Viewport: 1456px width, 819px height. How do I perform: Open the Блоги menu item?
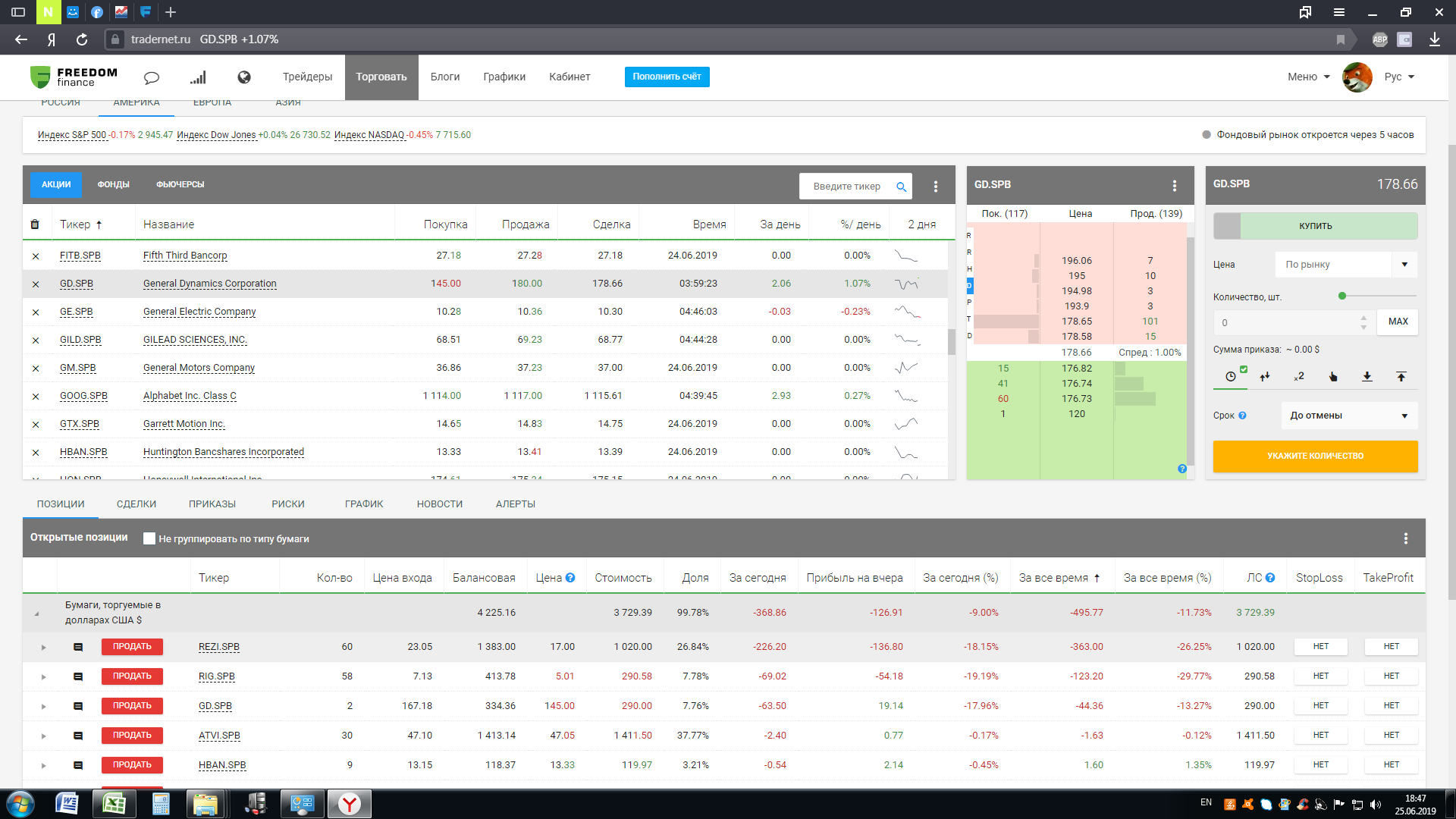pyautogui.click(x=445, y=77)
